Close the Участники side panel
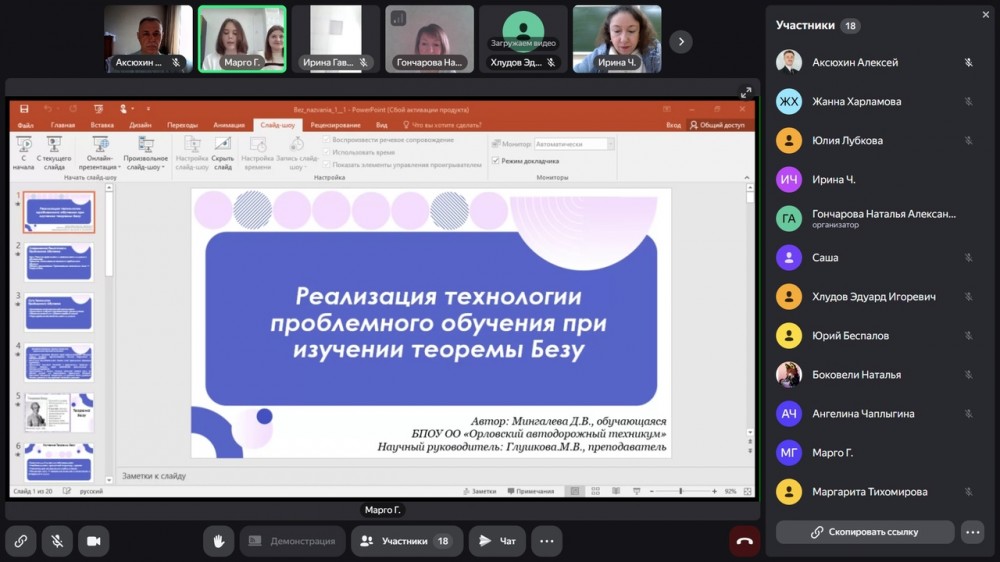This screenshot has width=1000, height=562. coord(986,14)
